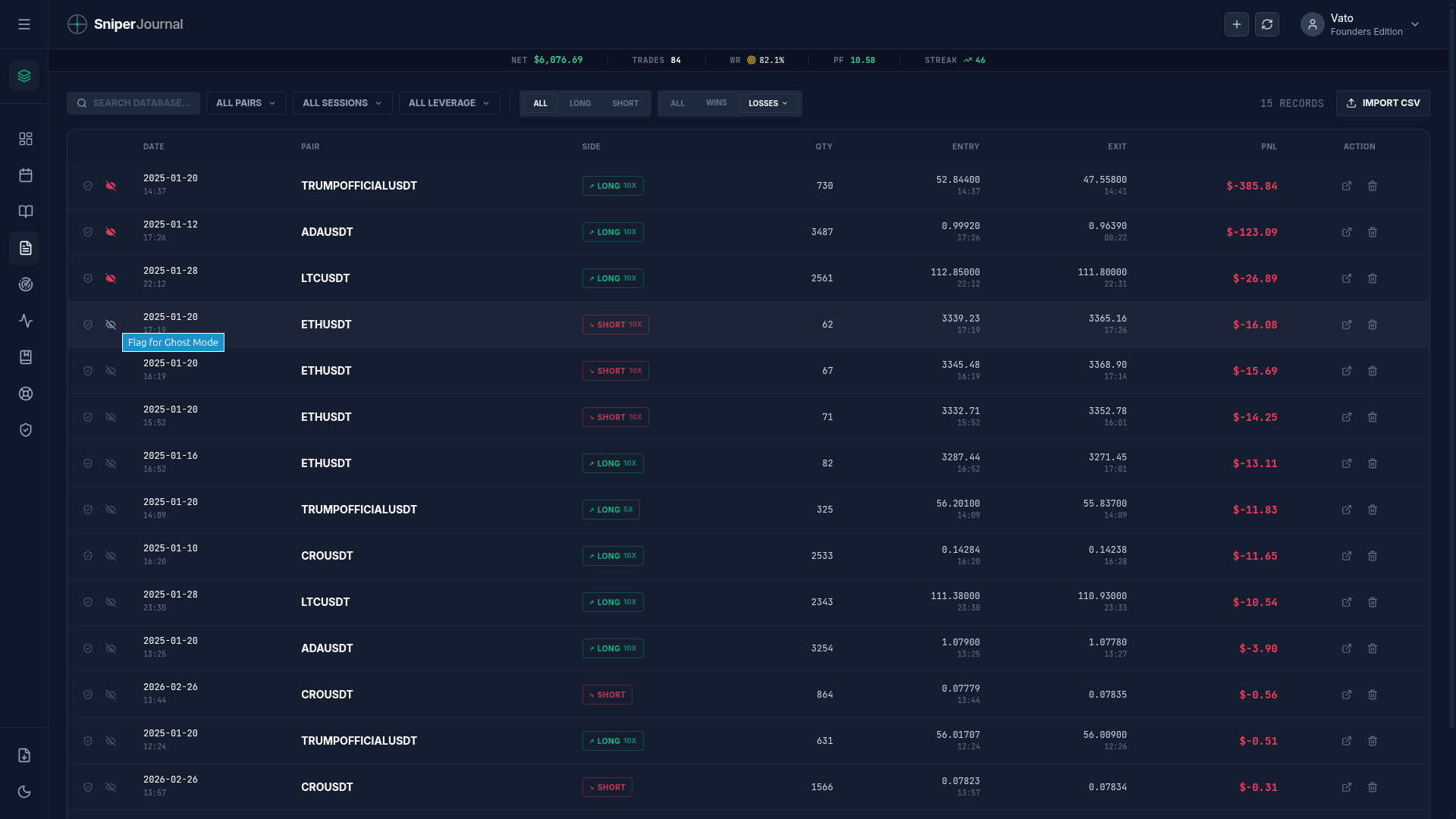Open the dashboard grid sidebar icon
Viewport: 1456px width, 819px height.
click(26, 139)
